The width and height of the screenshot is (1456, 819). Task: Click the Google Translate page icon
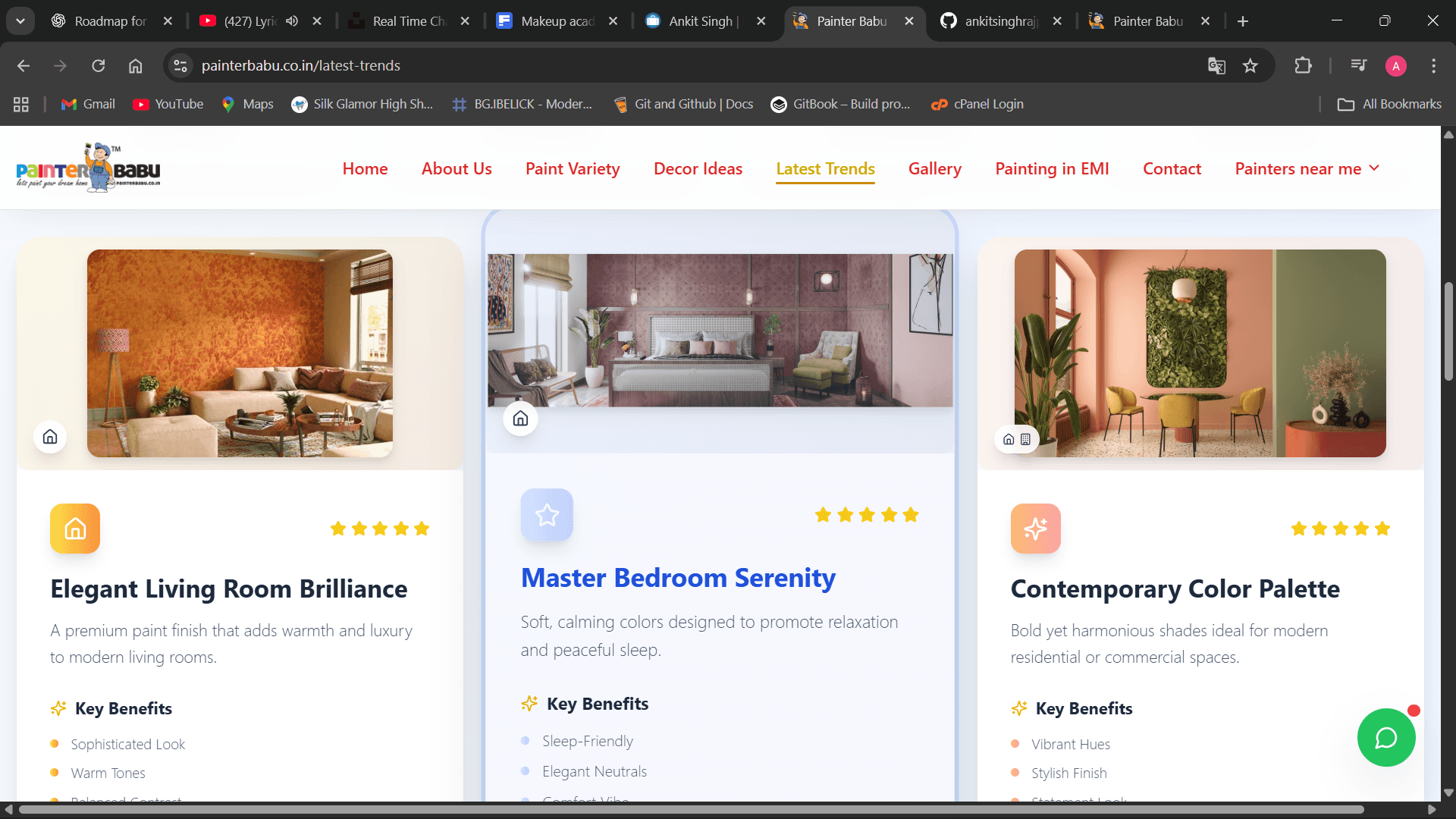coord(1216,66)
